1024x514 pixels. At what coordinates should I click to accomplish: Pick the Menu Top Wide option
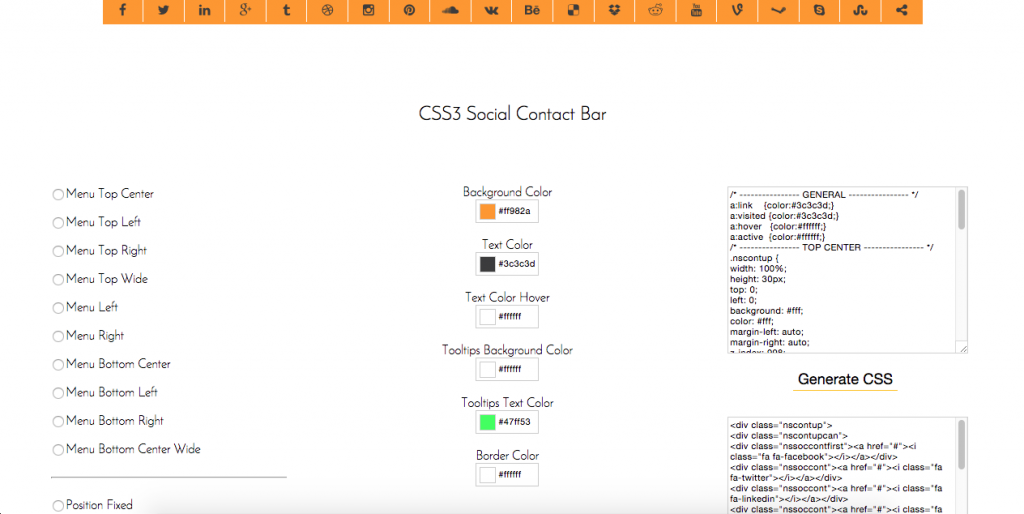click(58, 280)
